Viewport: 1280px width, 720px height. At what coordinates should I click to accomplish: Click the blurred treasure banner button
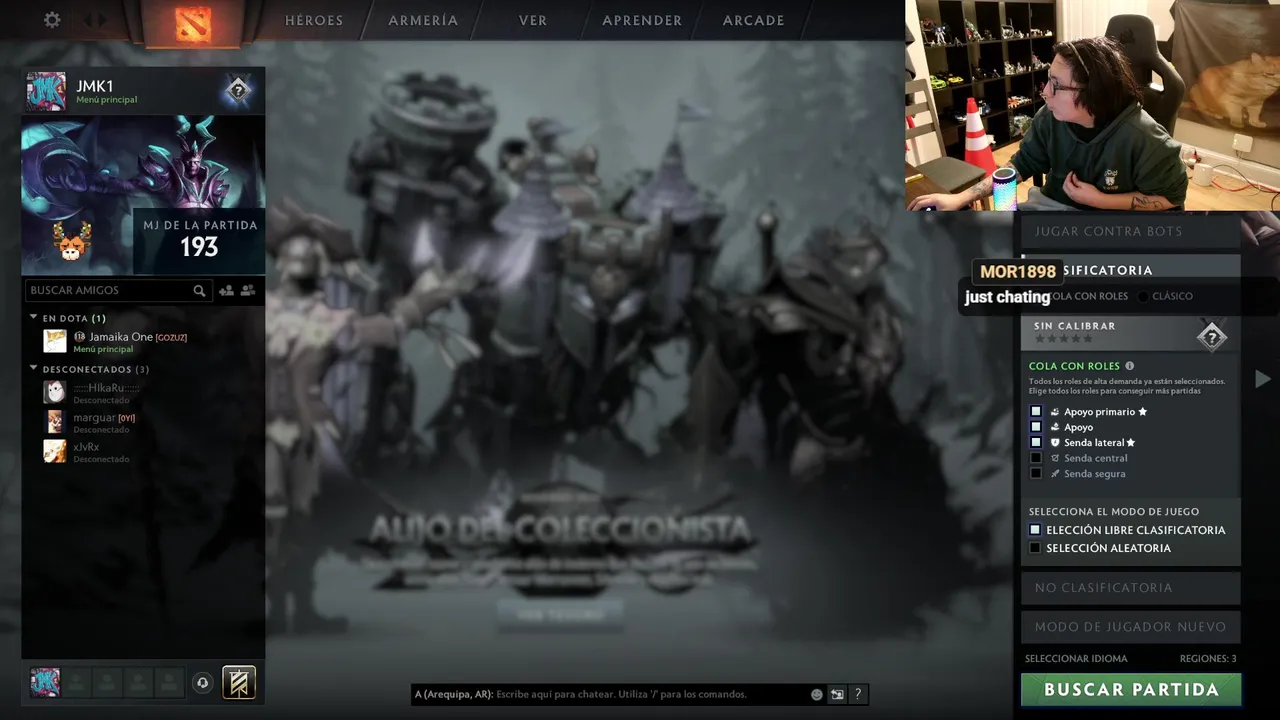[x=560, y=615]
